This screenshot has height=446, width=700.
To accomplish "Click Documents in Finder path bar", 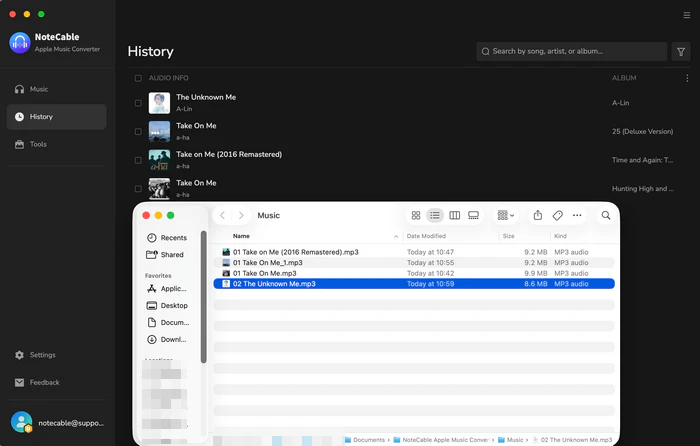I will pyautogui.click(x=365, y=440).
